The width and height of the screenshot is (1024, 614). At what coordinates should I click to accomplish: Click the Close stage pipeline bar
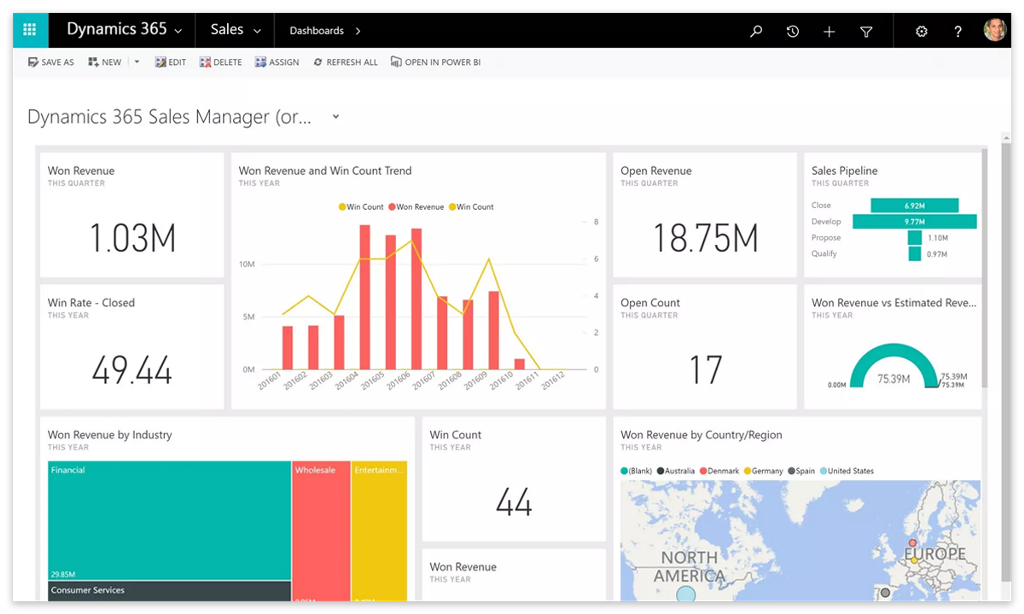[x=914, y=206]
